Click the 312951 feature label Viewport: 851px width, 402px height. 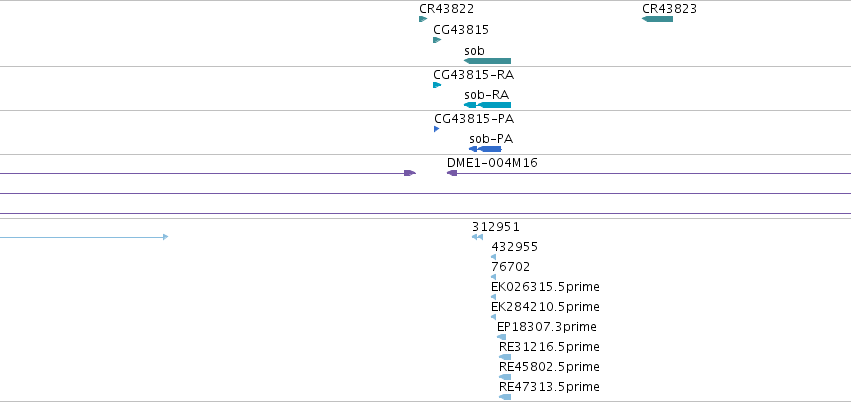click(496, 227)
